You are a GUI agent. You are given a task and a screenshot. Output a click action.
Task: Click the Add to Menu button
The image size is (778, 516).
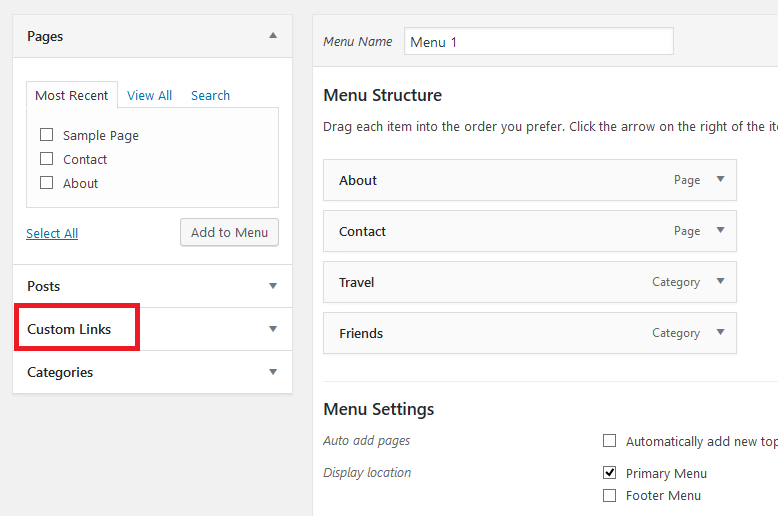click(x=229, y=232)
